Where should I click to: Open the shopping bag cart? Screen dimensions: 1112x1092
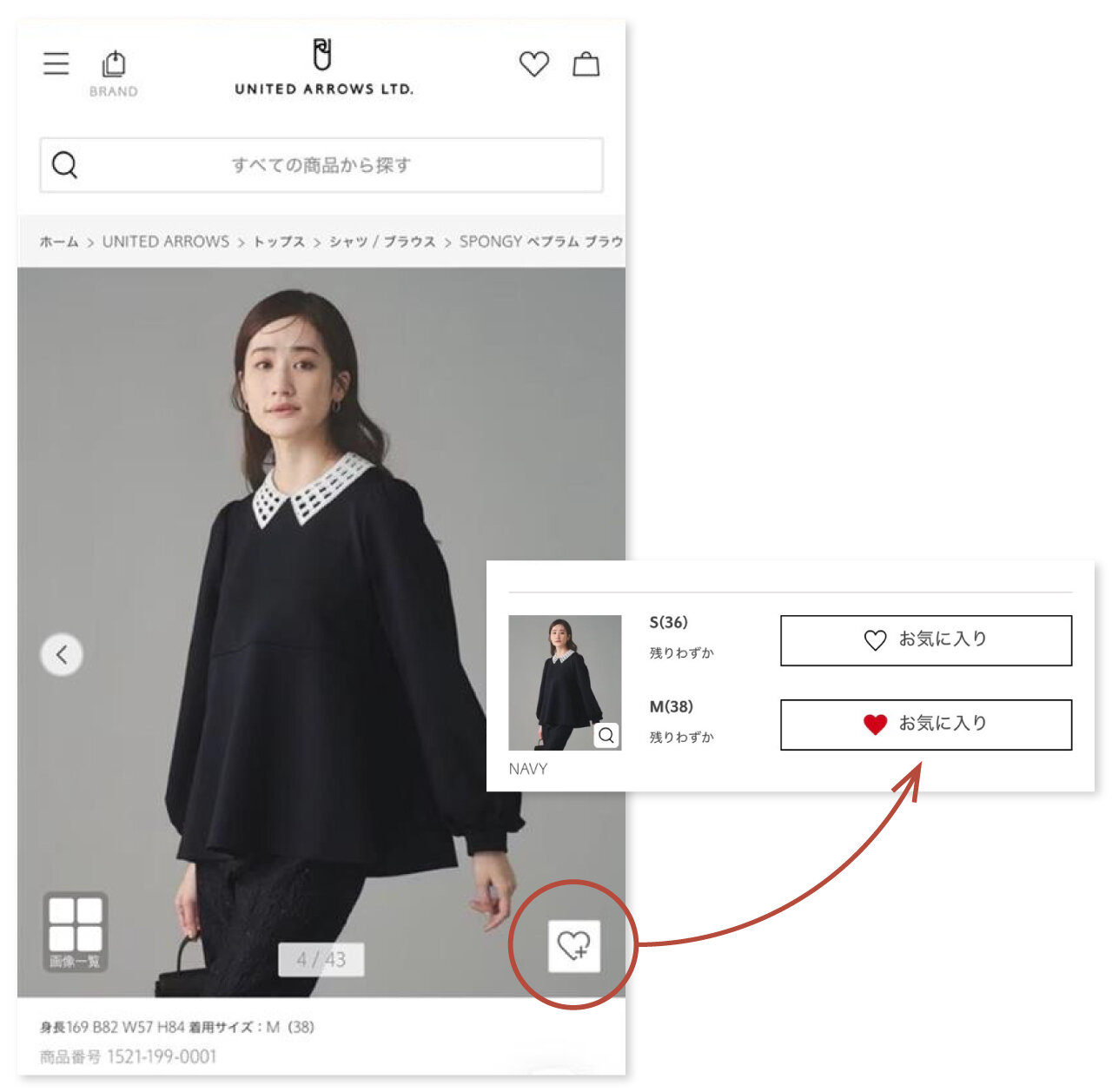coord(586,63)
